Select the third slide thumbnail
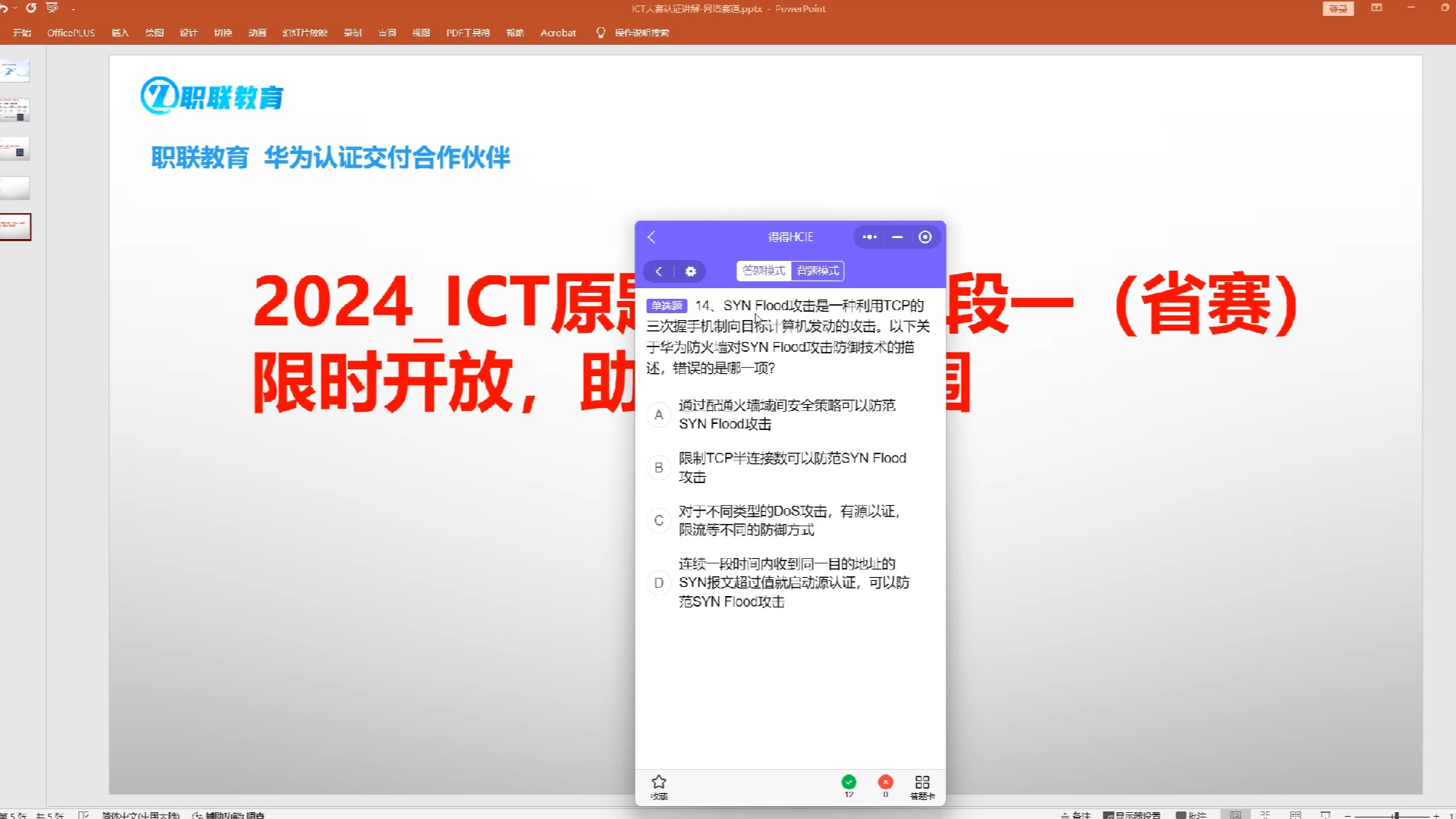The width and height of the screenshot is (1456, 819). click(14, 149)
